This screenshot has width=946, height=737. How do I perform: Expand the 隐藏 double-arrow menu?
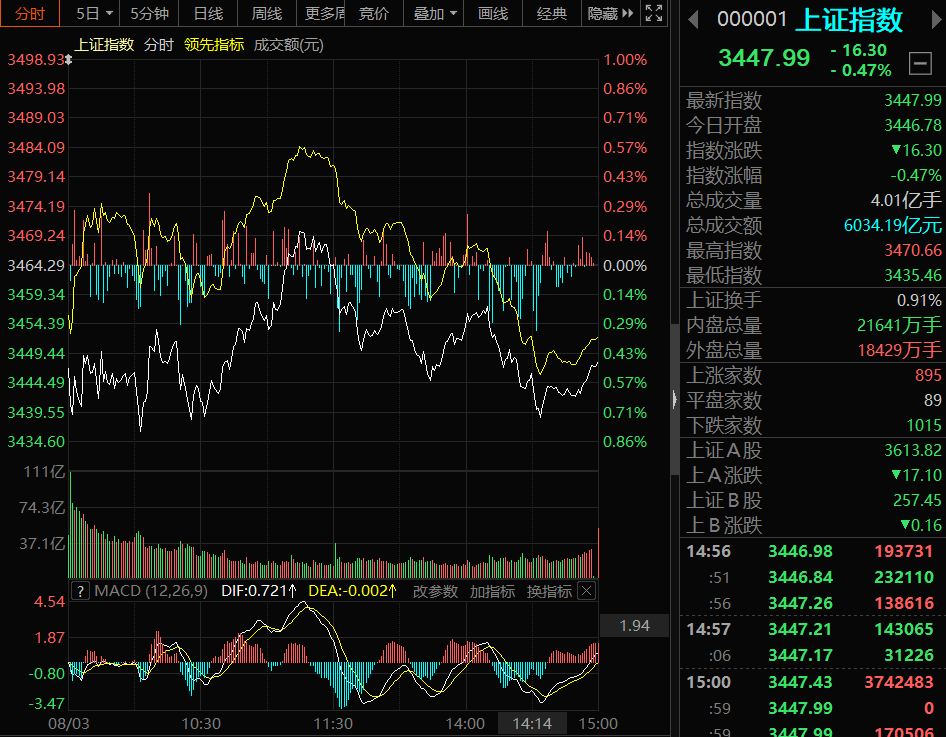610,13
